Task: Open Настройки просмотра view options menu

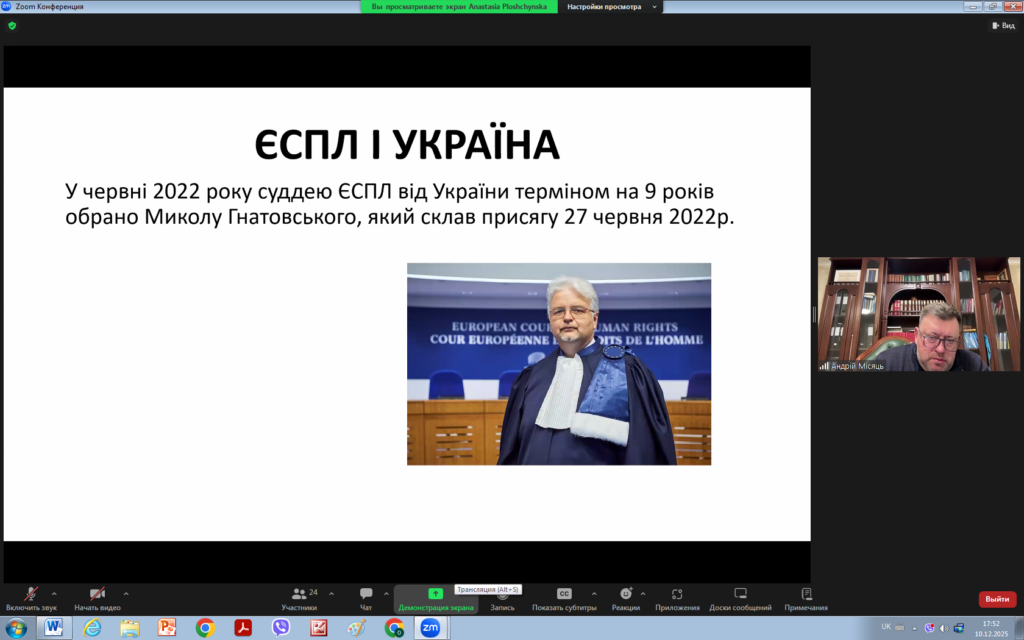Action: point(611,6)
